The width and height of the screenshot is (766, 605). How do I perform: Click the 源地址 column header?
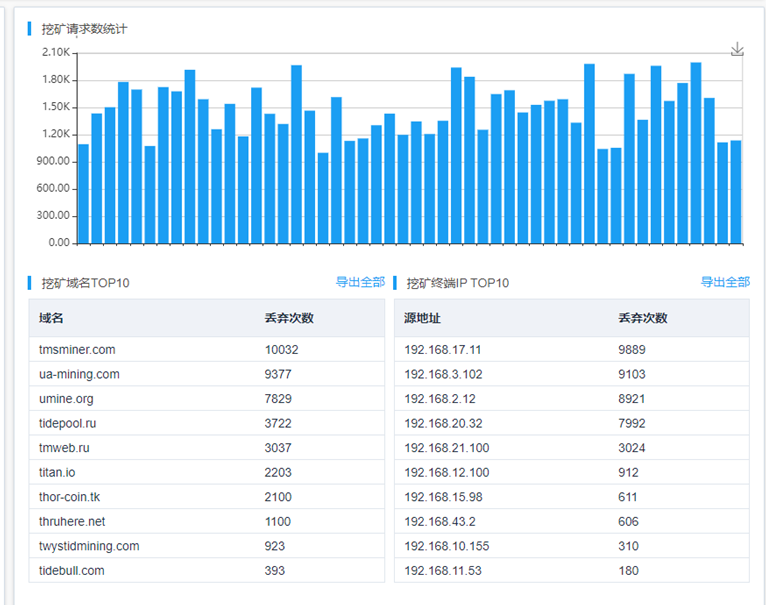point(422,318)
